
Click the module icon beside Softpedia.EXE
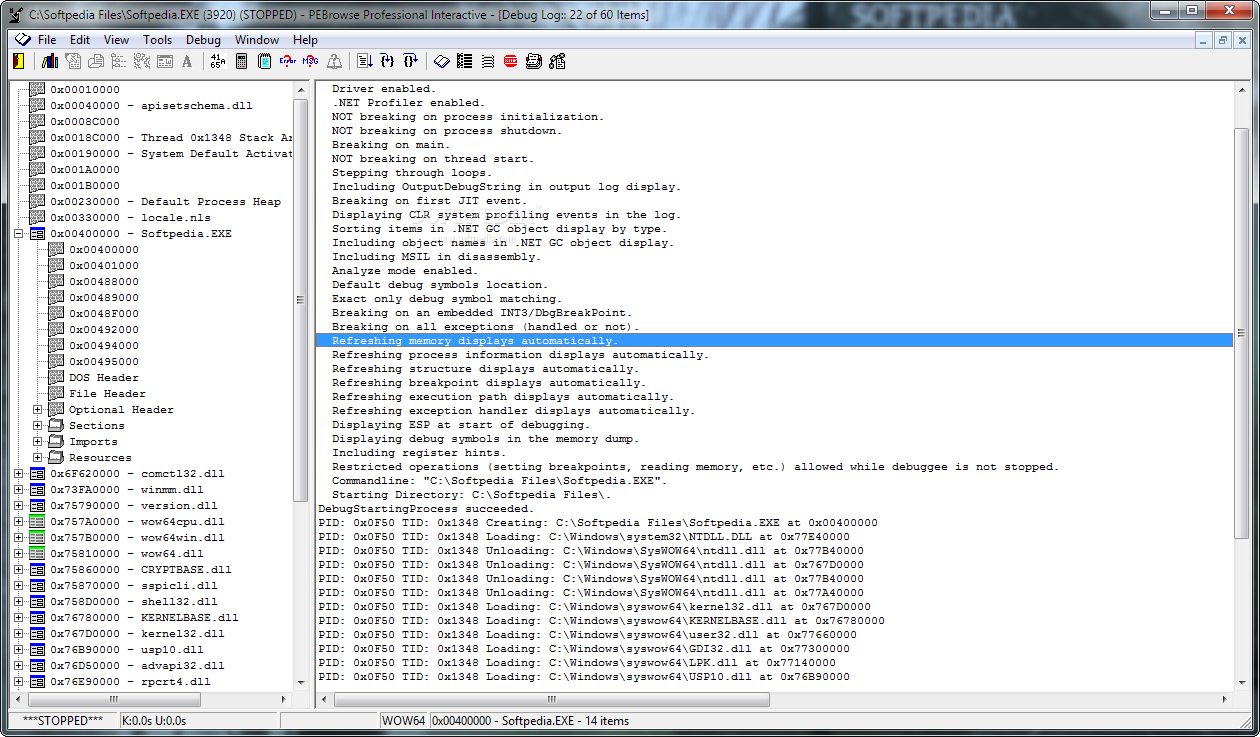(37, 233)
